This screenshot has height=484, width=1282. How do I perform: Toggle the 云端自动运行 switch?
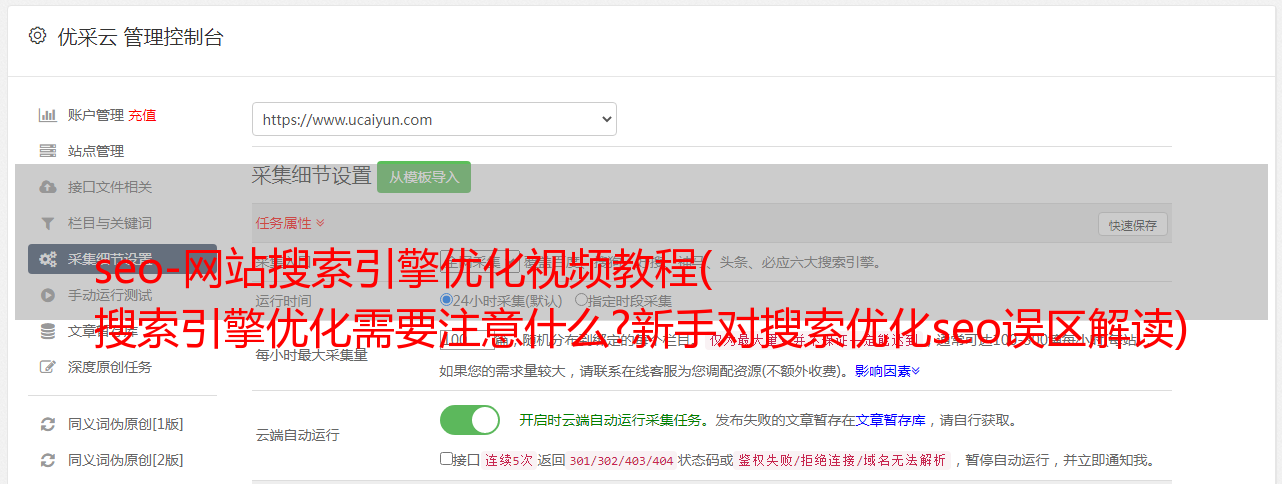(470, 420)
